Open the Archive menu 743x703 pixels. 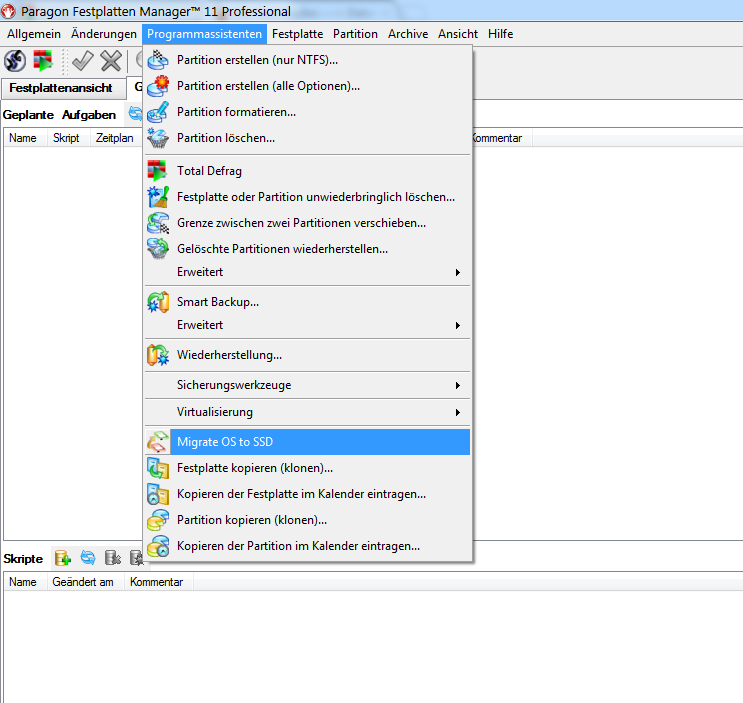click(408, 34)
